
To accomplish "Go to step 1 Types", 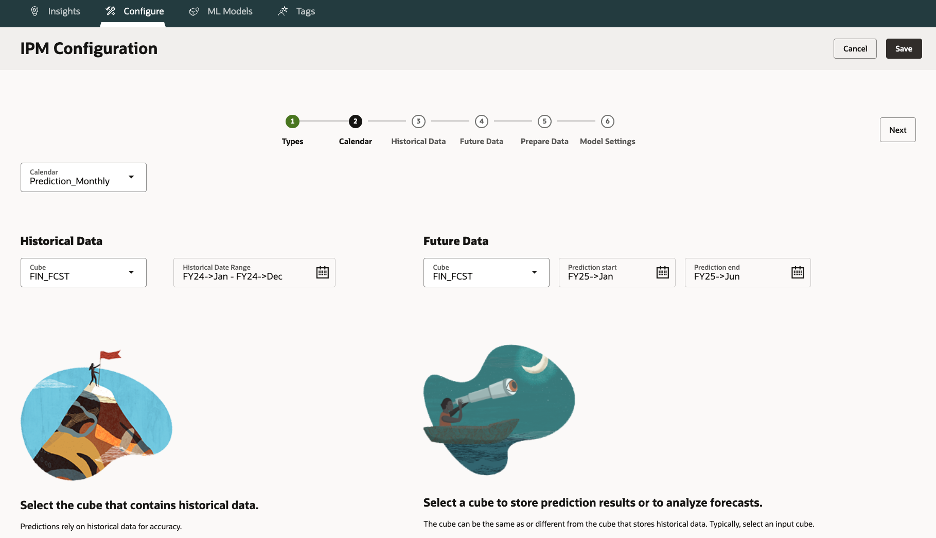I will click(292, 121).
